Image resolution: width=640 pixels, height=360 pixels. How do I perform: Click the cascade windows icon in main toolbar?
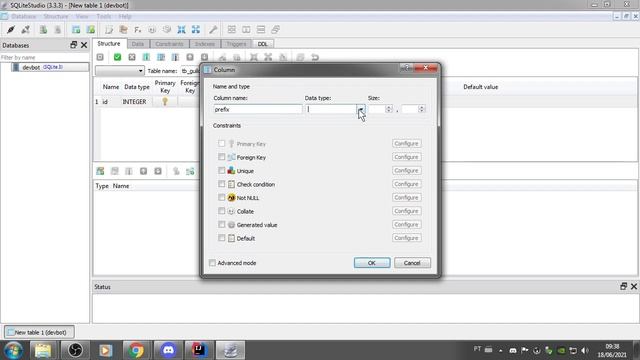click(x=276, y=29)
